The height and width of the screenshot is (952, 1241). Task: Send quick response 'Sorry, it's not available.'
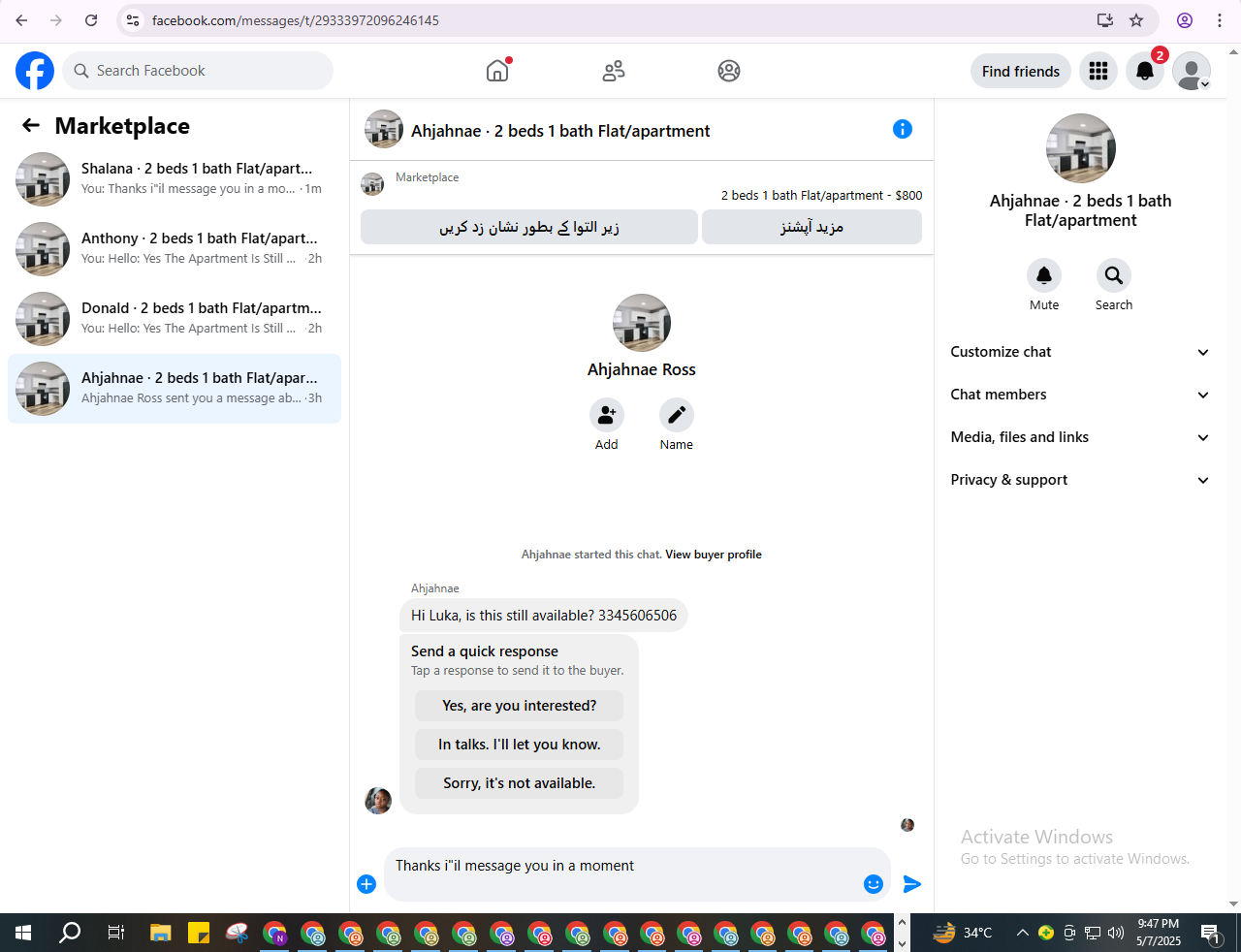[520, 783]
